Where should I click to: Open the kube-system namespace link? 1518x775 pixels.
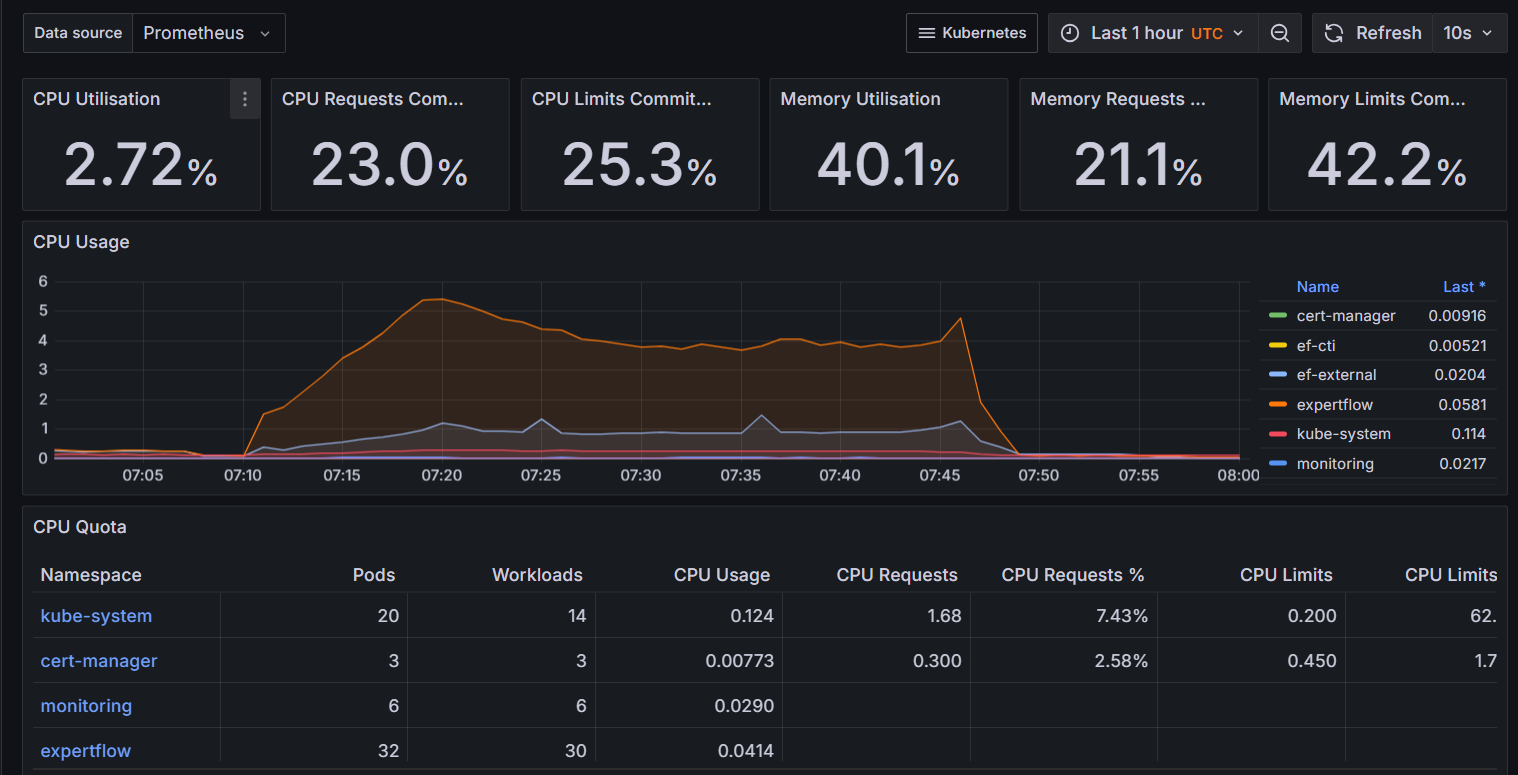96,616
